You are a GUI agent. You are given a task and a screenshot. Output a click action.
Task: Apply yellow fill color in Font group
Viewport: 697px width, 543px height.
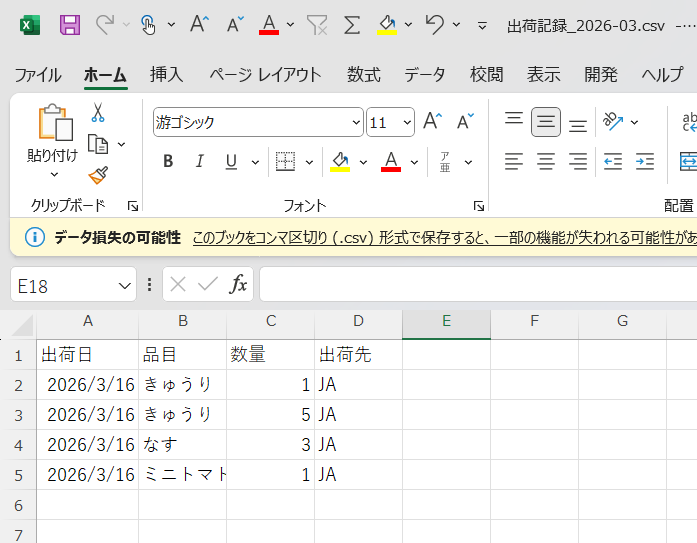pyautogui.click(x=340, y=162)
